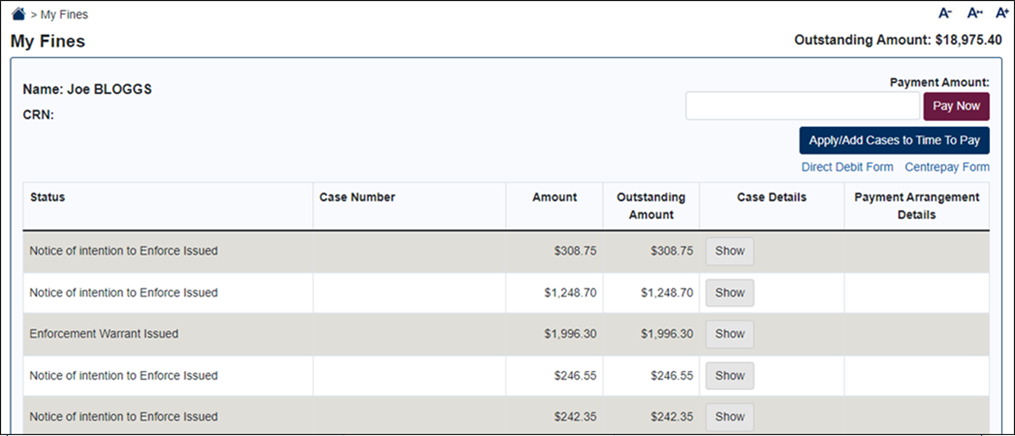Click the Status column header
The height and width of the screenshot is (436, 1015).
[48, 198]
